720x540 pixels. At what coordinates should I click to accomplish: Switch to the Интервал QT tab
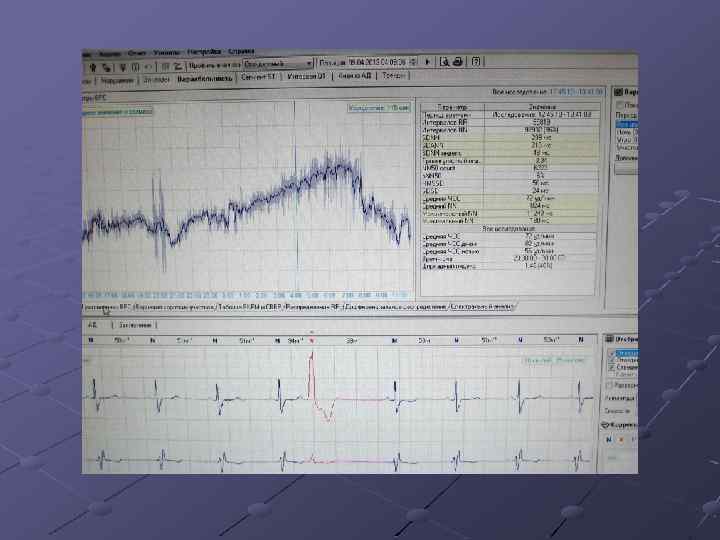[306, 76]
